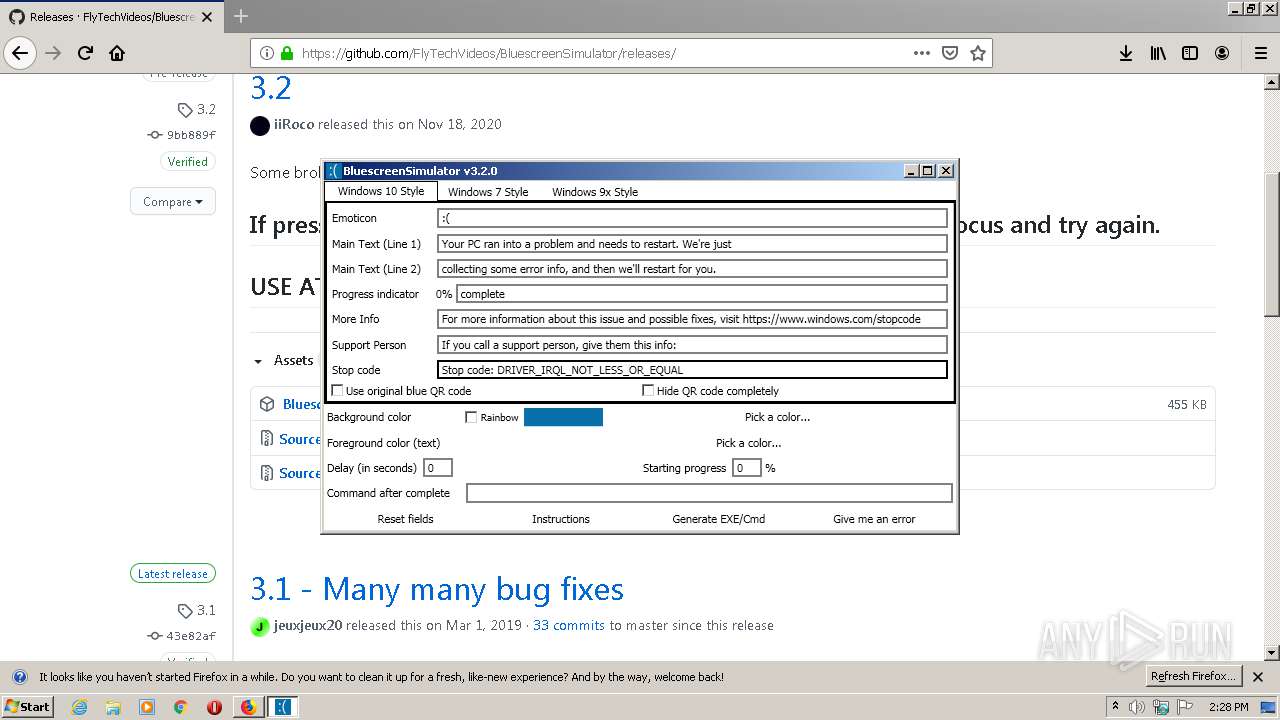Focus the Starting progress field
The height and width of the screenshot is (720, 1280).
(x=746, y=467)
